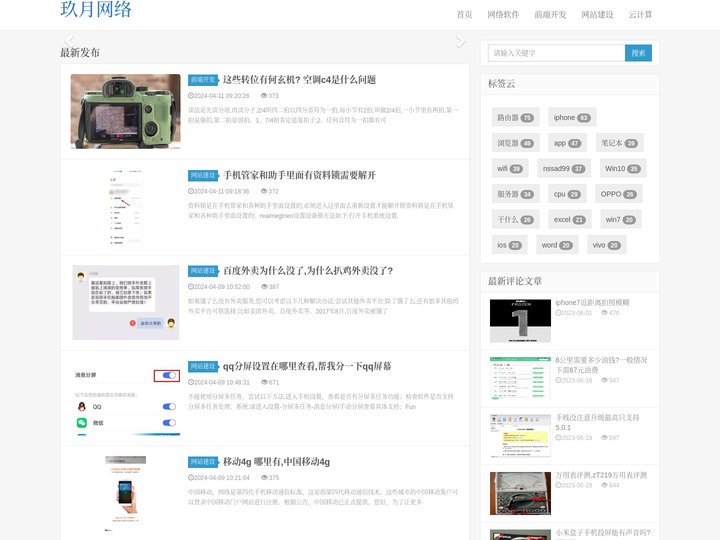Select the 干什么 tag
720x540 pixels.
pos(515,219)
